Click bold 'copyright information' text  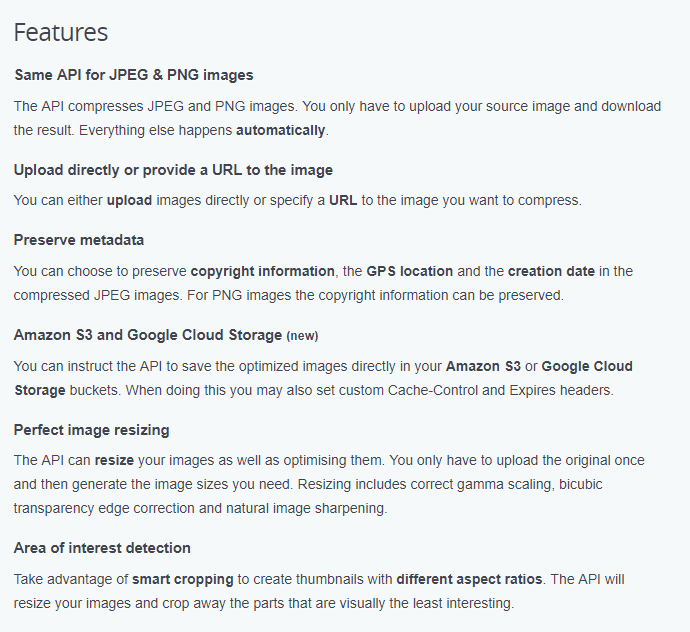pyautogui.click(x=263, y=272)
